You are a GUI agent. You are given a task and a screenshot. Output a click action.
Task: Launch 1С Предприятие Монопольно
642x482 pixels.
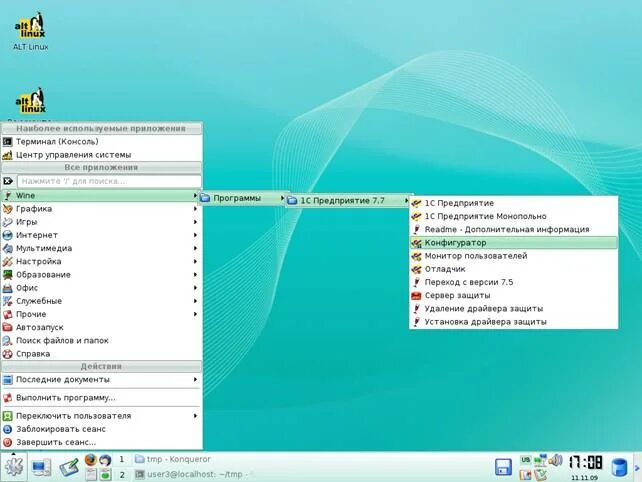click(x=513, y=216)
